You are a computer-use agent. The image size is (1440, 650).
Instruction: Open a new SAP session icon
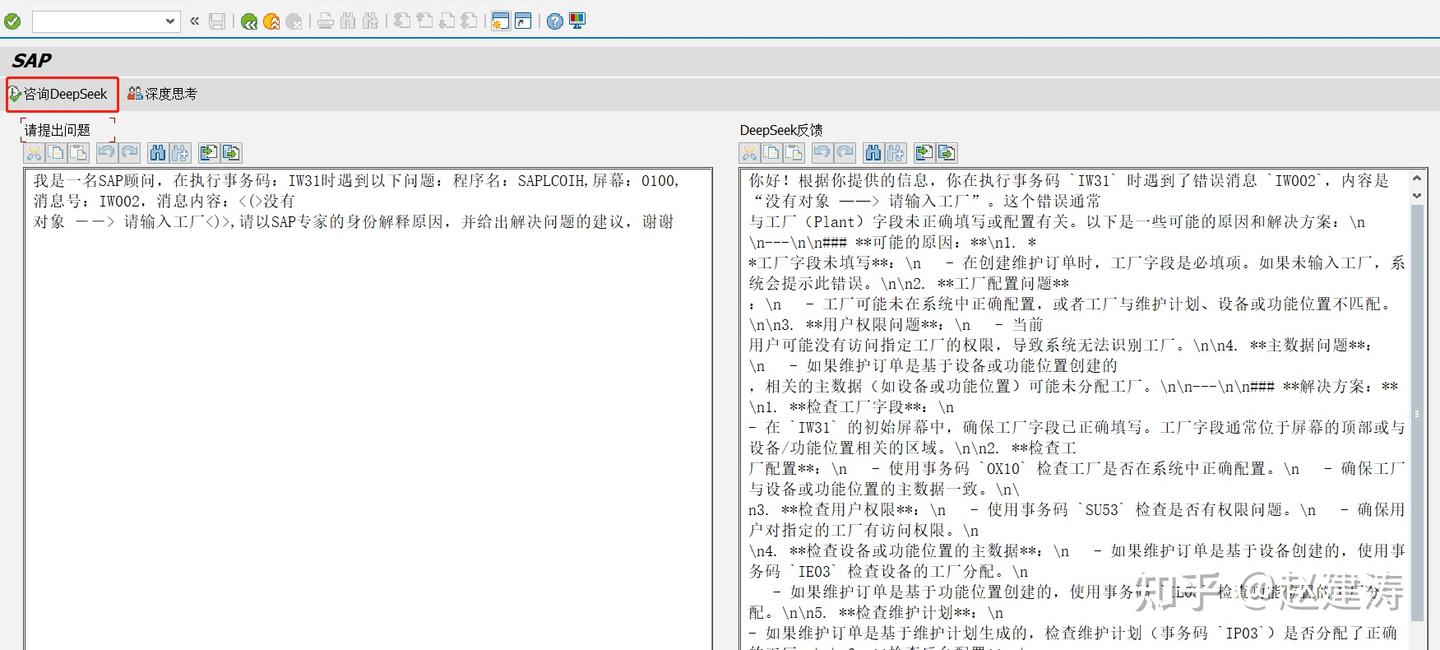click(x=499, y=20)
